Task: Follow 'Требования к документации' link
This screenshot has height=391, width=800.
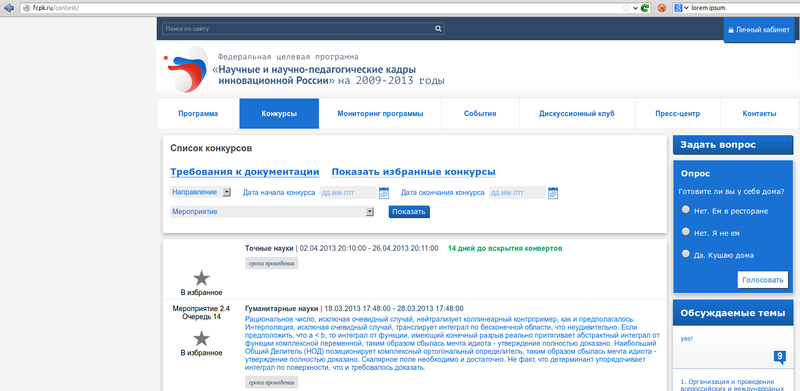Action: tap(245, 172)
